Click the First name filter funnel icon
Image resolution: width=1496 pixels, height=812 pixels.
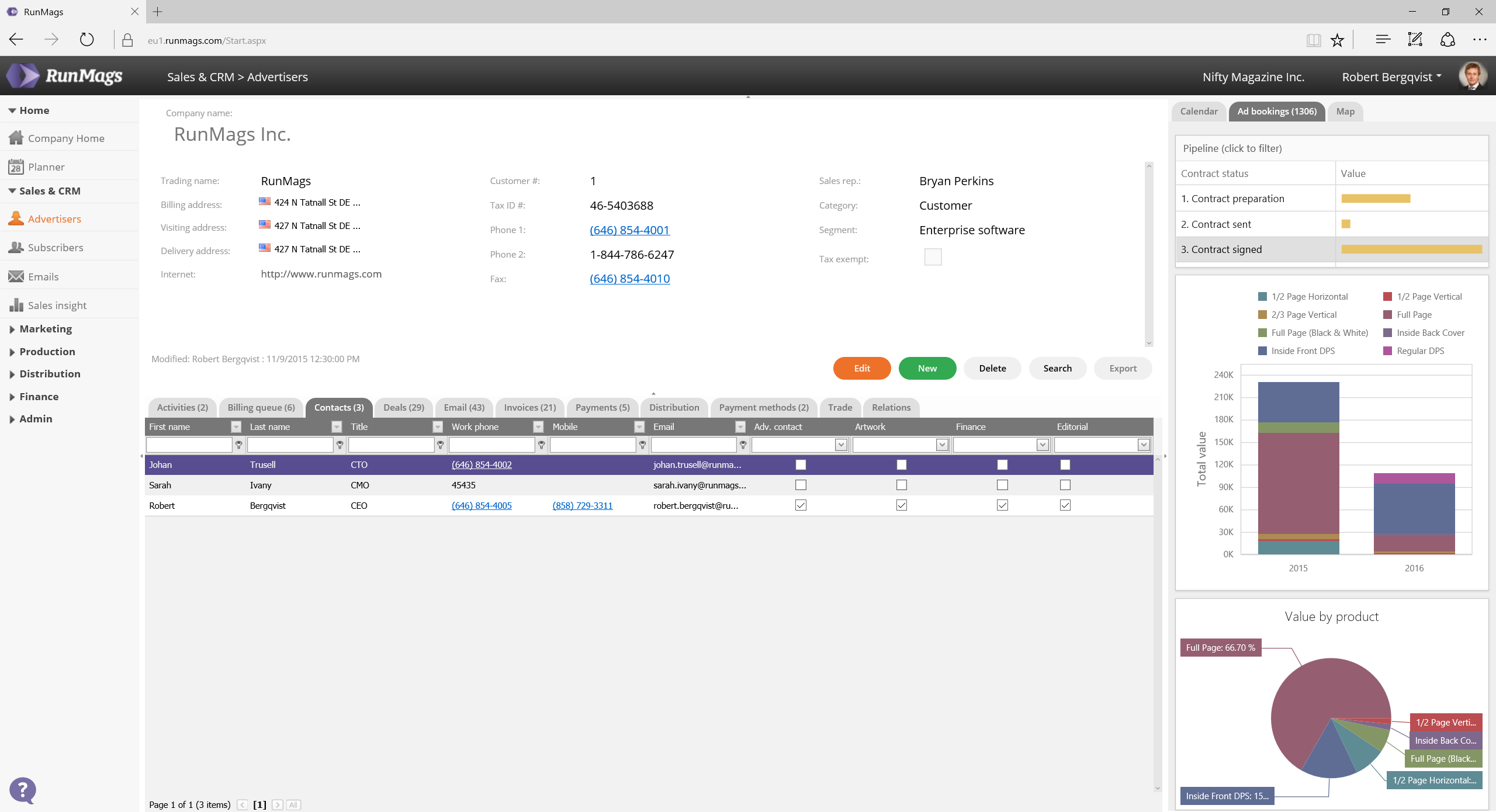(238, 445)
